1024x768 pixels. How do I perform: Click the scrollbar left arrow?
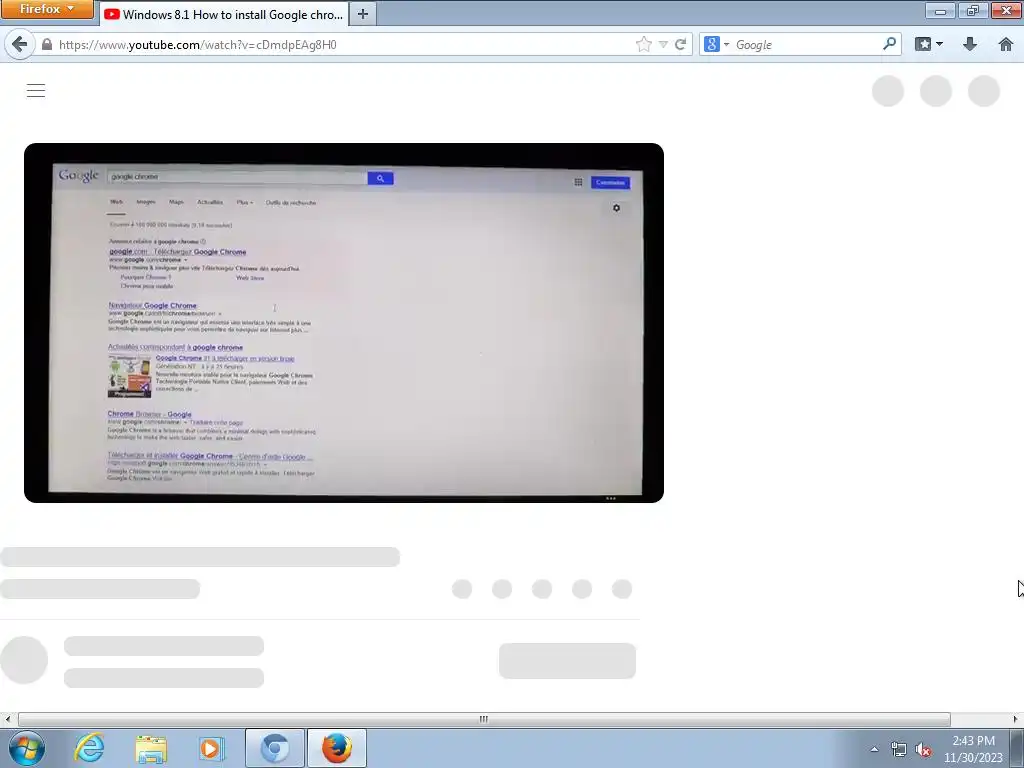click(7, 719)
